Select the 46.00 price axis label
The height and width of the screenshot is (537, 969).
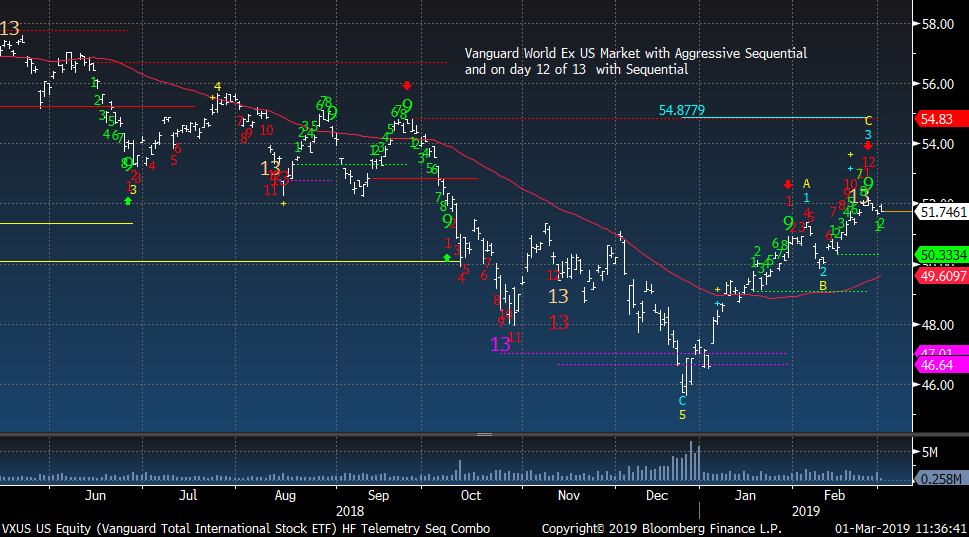937,385
